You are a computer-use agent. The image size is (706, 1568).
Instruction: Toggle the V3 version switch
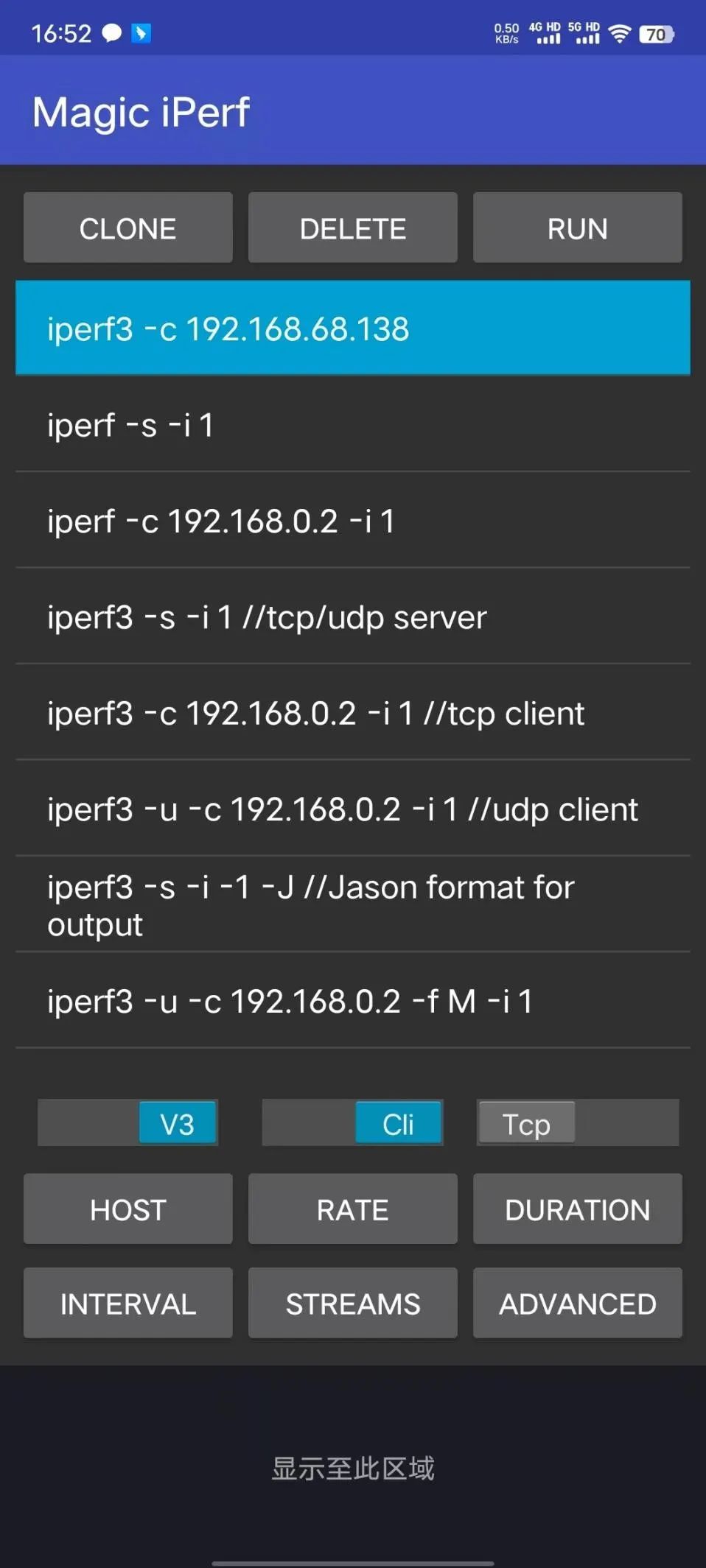pyautogui.click(x=177, y=1122)
